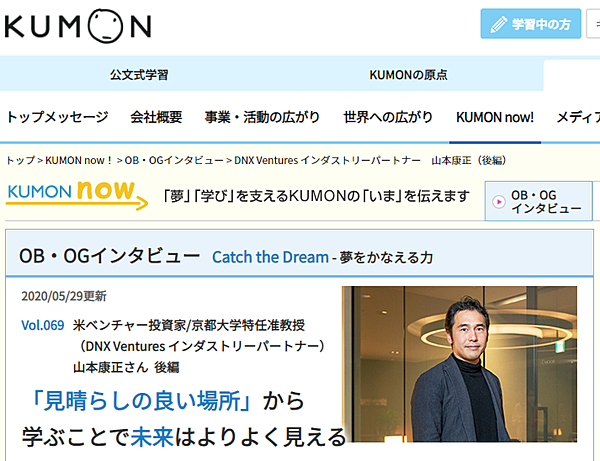Open the OB・OG インタビュー side button

coord(539,201)
